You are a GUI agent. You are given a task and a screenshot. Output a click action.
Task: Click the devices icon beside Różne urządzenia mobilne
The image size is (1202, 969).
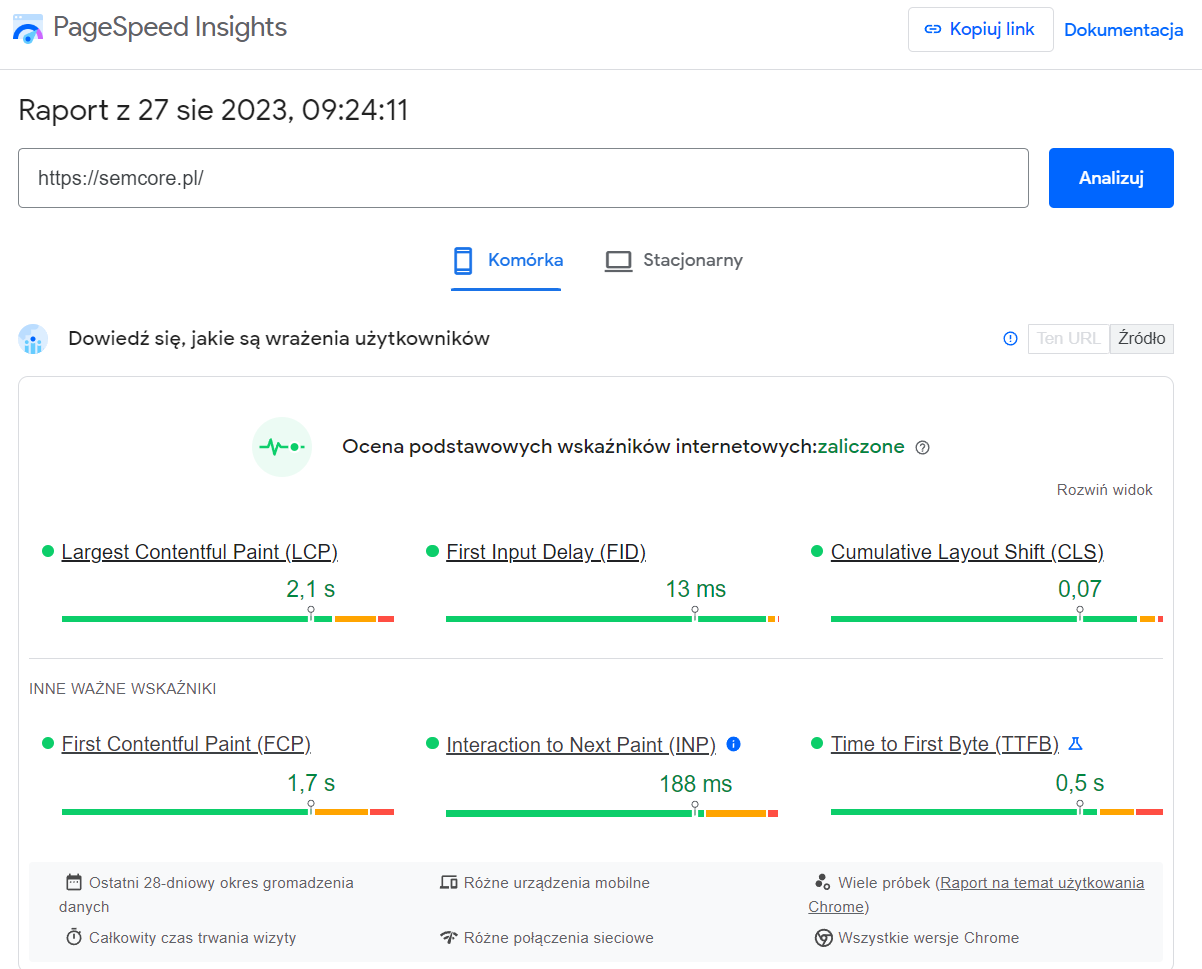(448, 882)
